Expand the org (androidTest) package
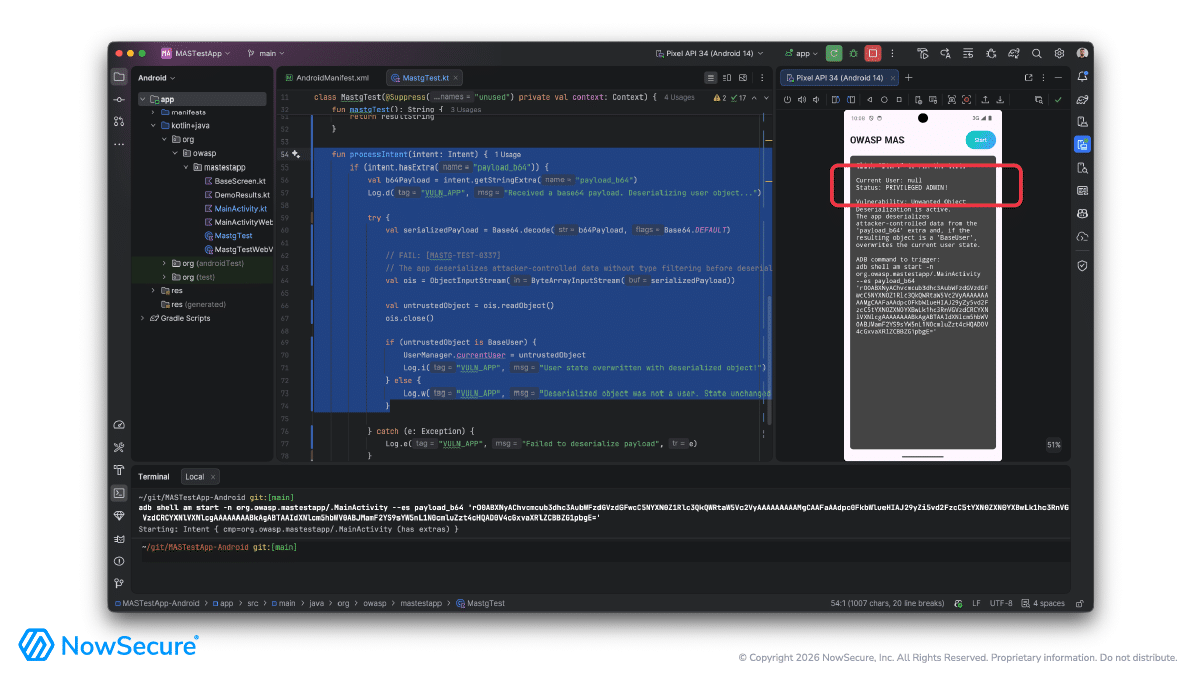The image size is (1201, 675). click(164, 263)
